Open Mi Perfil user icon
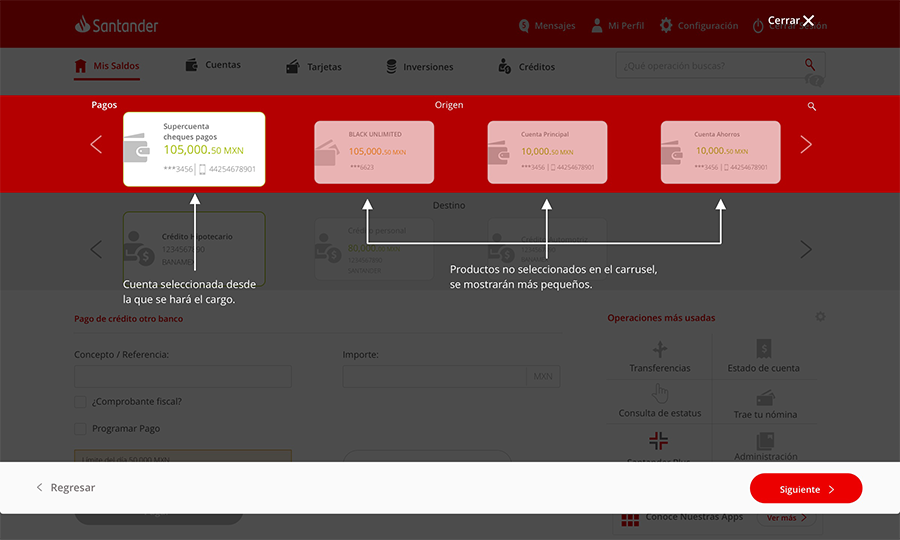Screen dimensions: 900x540 coord(597,25)
